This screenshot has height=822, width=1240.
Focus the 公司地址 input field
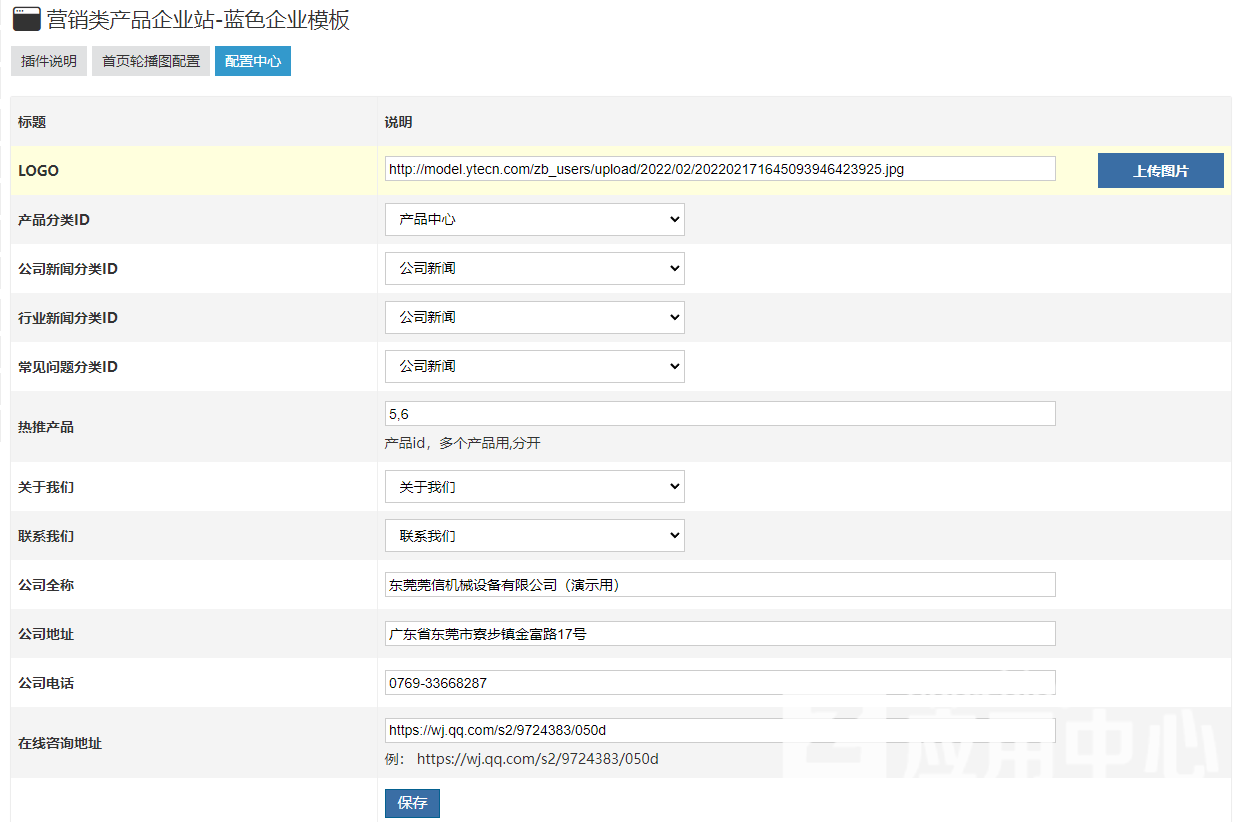pos(719,634)
